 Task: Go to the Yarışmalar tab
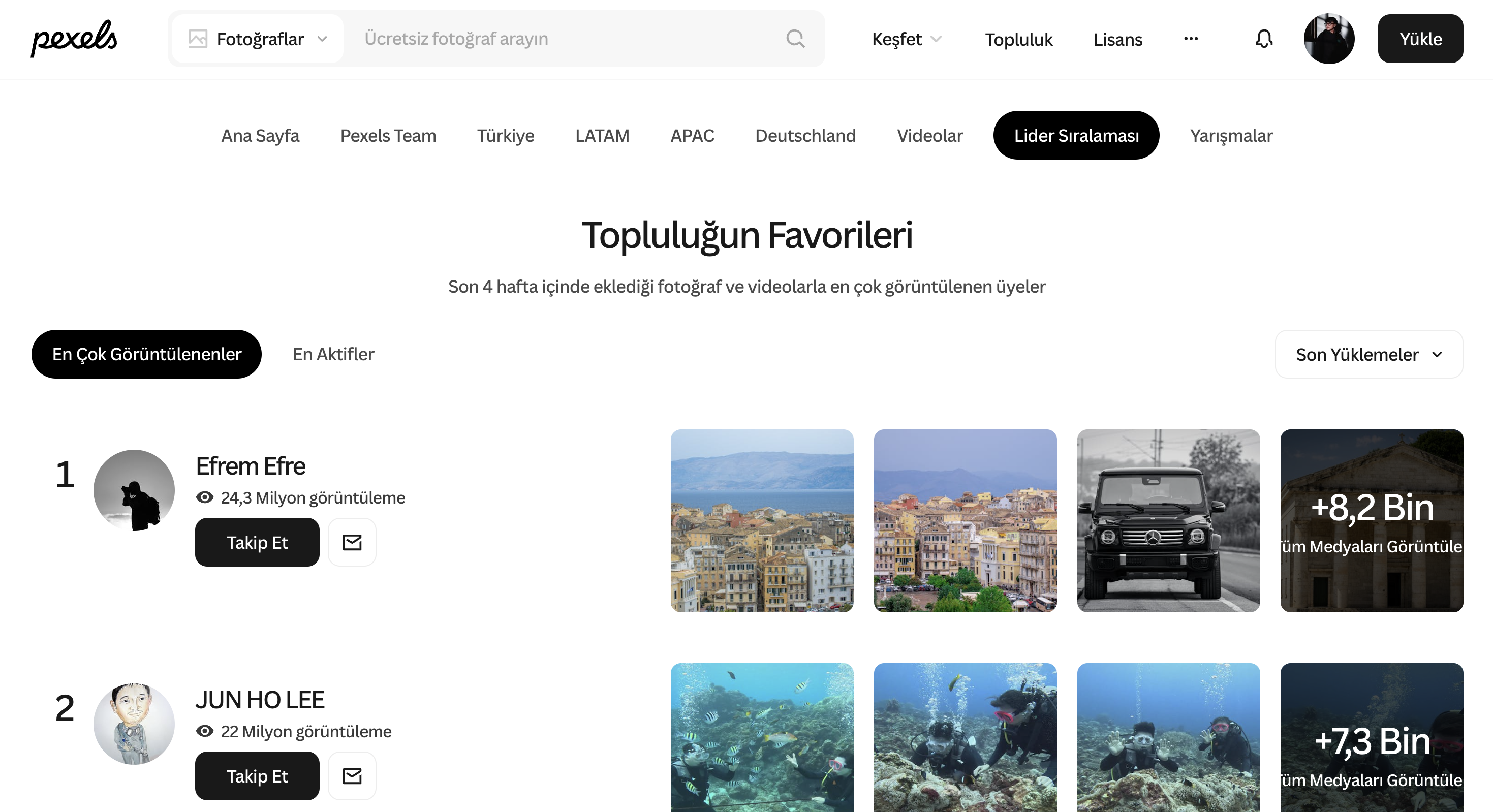[1231, 136]
